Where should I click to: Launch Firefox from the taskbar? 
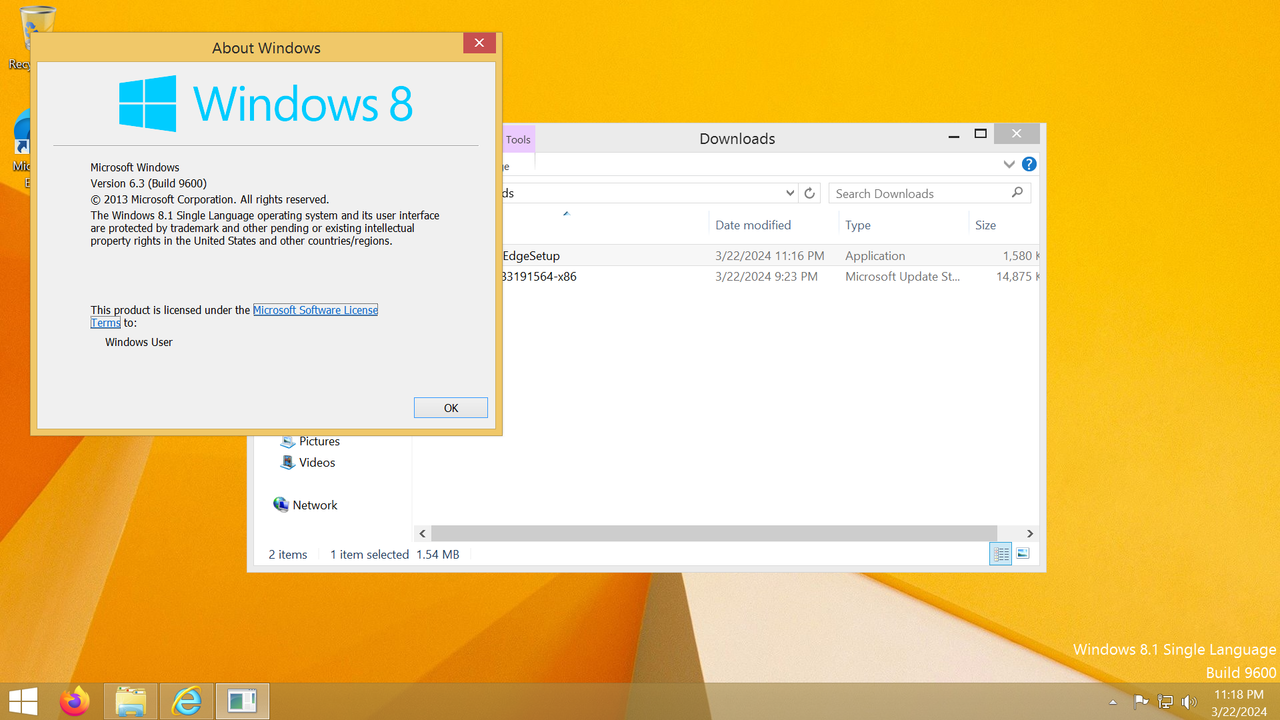[76, 700]
